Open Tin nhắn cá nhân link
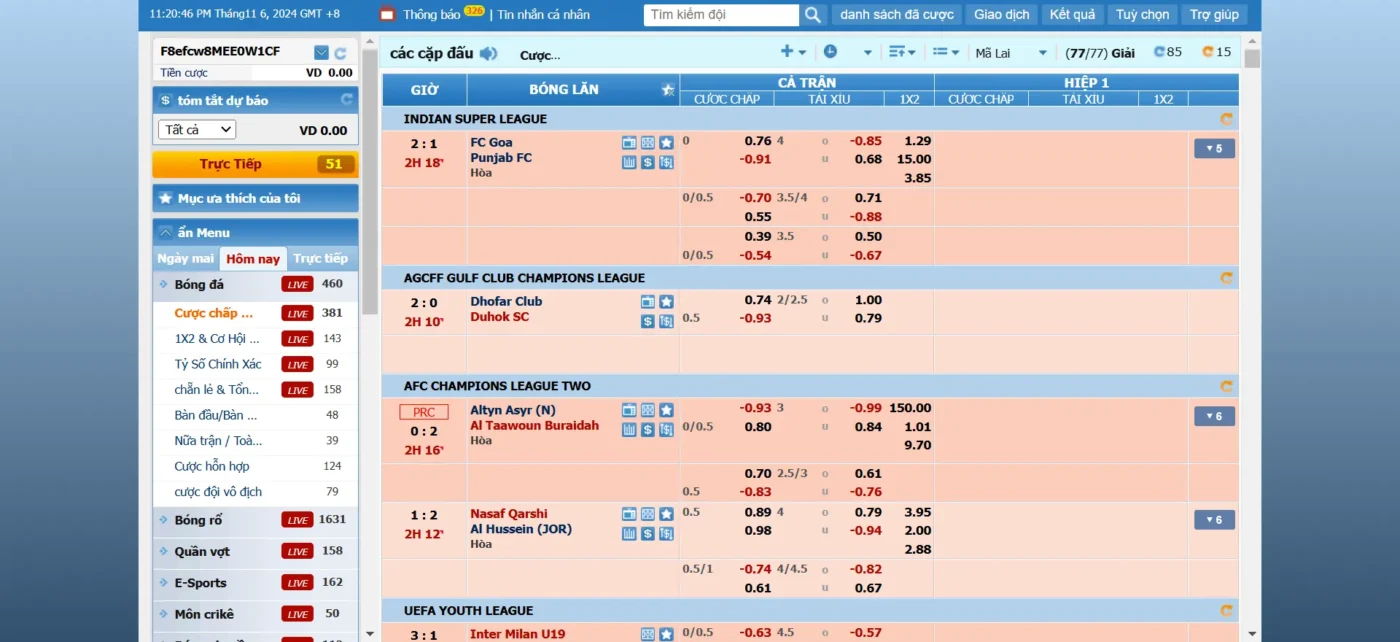 click(x=543, y=15)
